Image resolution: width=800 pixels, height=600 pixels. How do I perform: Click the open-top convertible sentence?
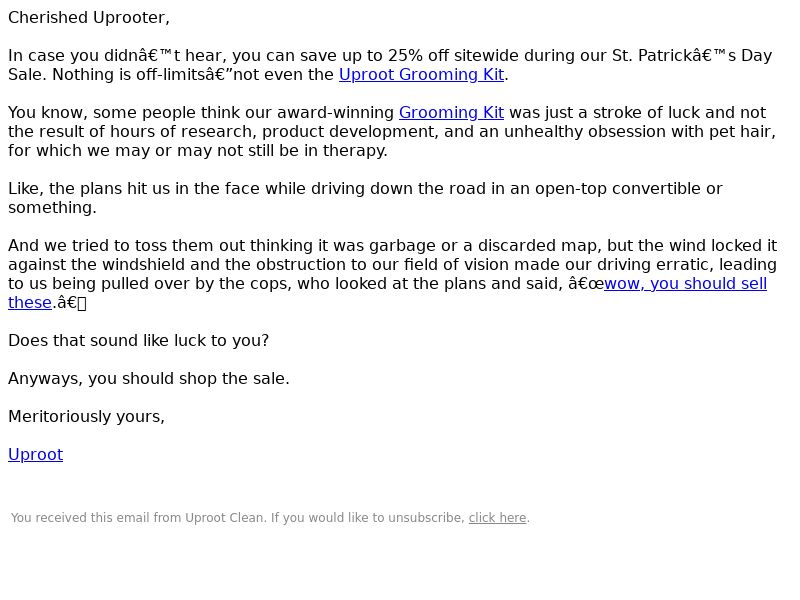click(x=365, y=198)
